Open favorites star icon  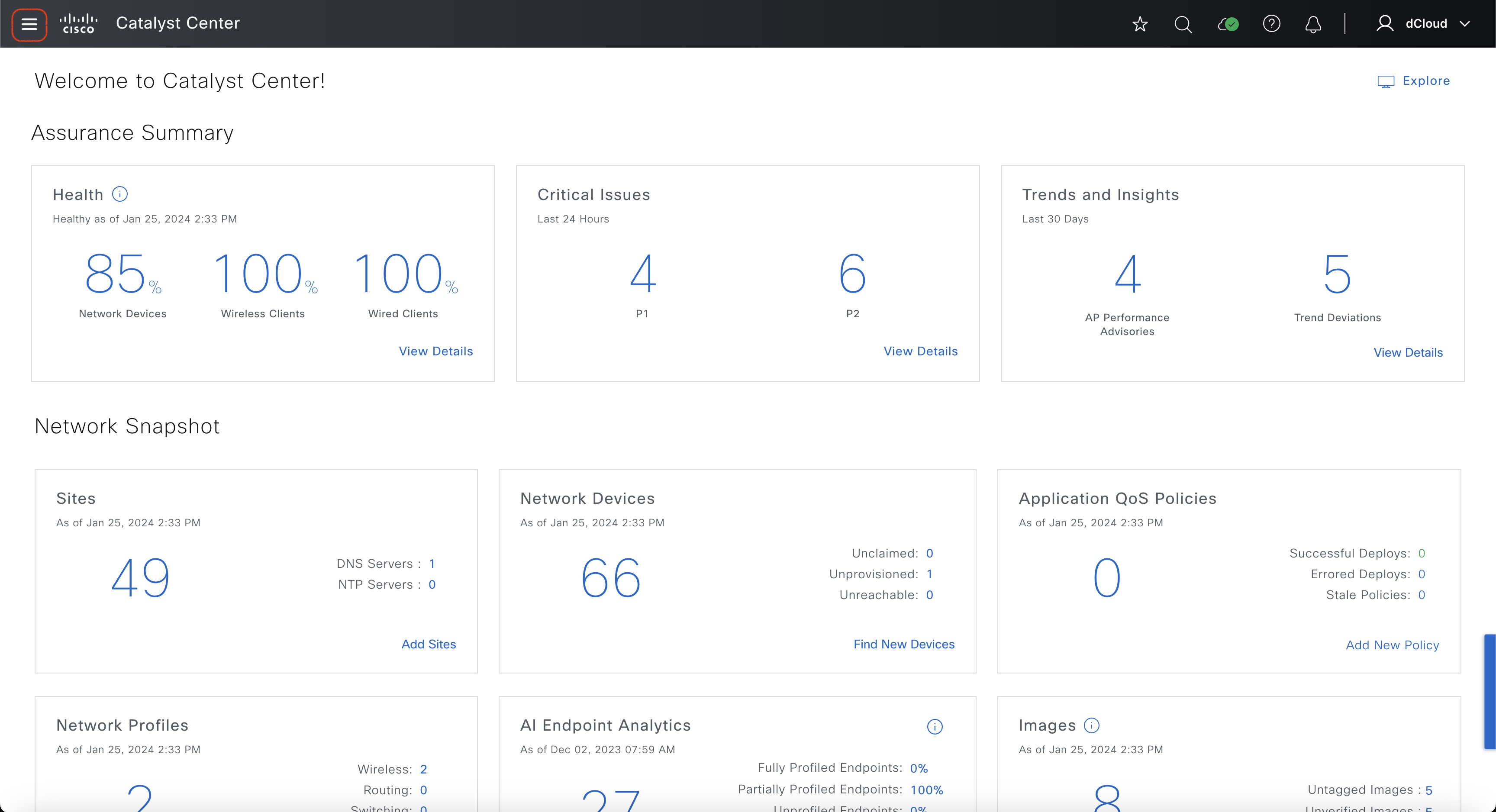tap(1139, 24)
